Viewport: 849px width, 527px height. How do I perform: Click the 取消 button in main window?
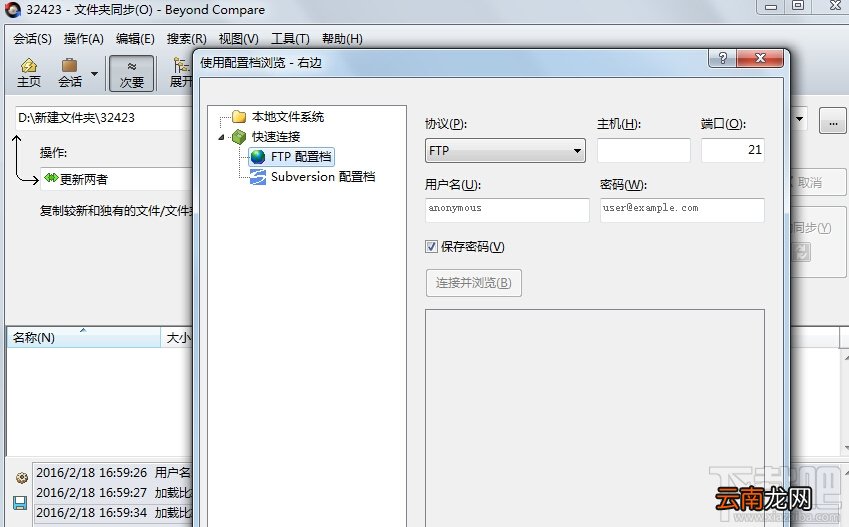tap(818, 183)
